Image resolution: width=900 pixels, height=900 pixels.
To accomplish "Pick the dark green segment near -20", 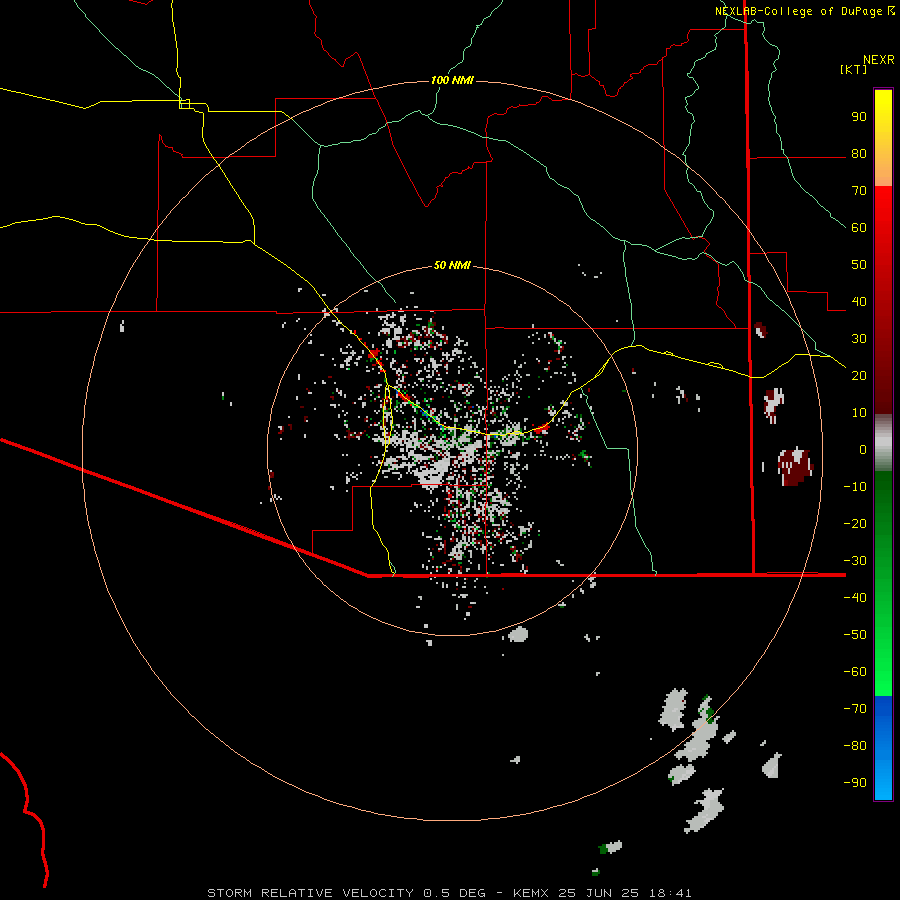I will click(x=883, y=517).
